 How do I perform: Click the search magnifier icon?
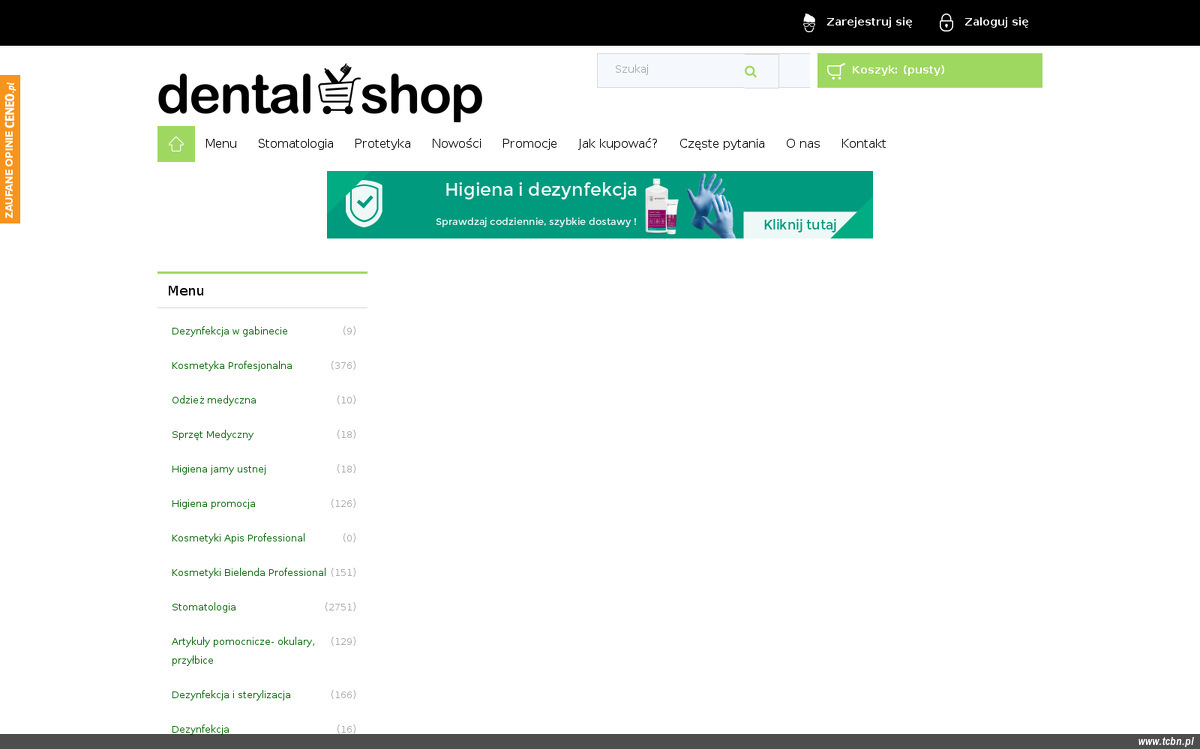tap(751, 71)
